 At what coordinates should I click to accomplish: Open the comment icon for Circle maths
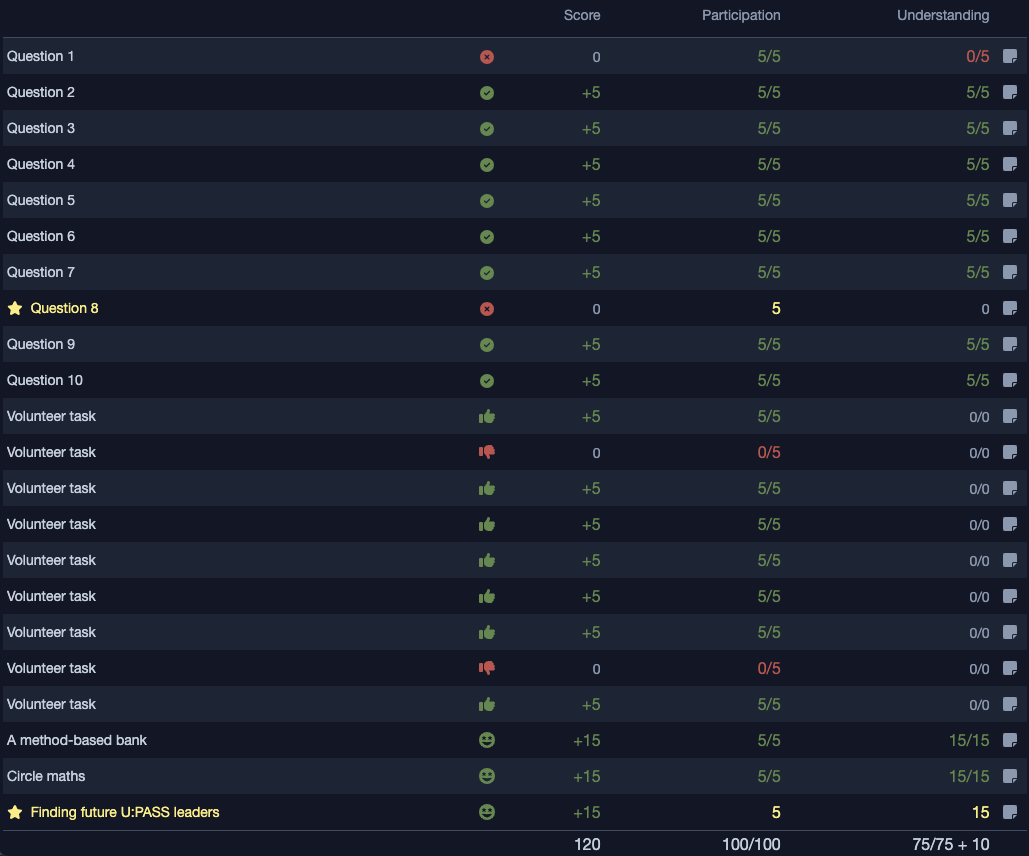tap(1009, 776)
